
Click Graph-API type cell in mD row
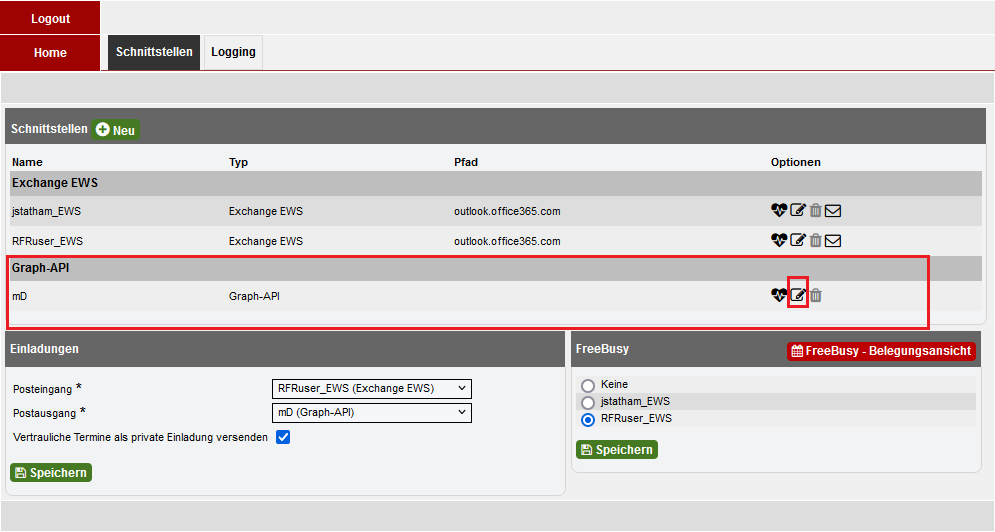(254, 296)
